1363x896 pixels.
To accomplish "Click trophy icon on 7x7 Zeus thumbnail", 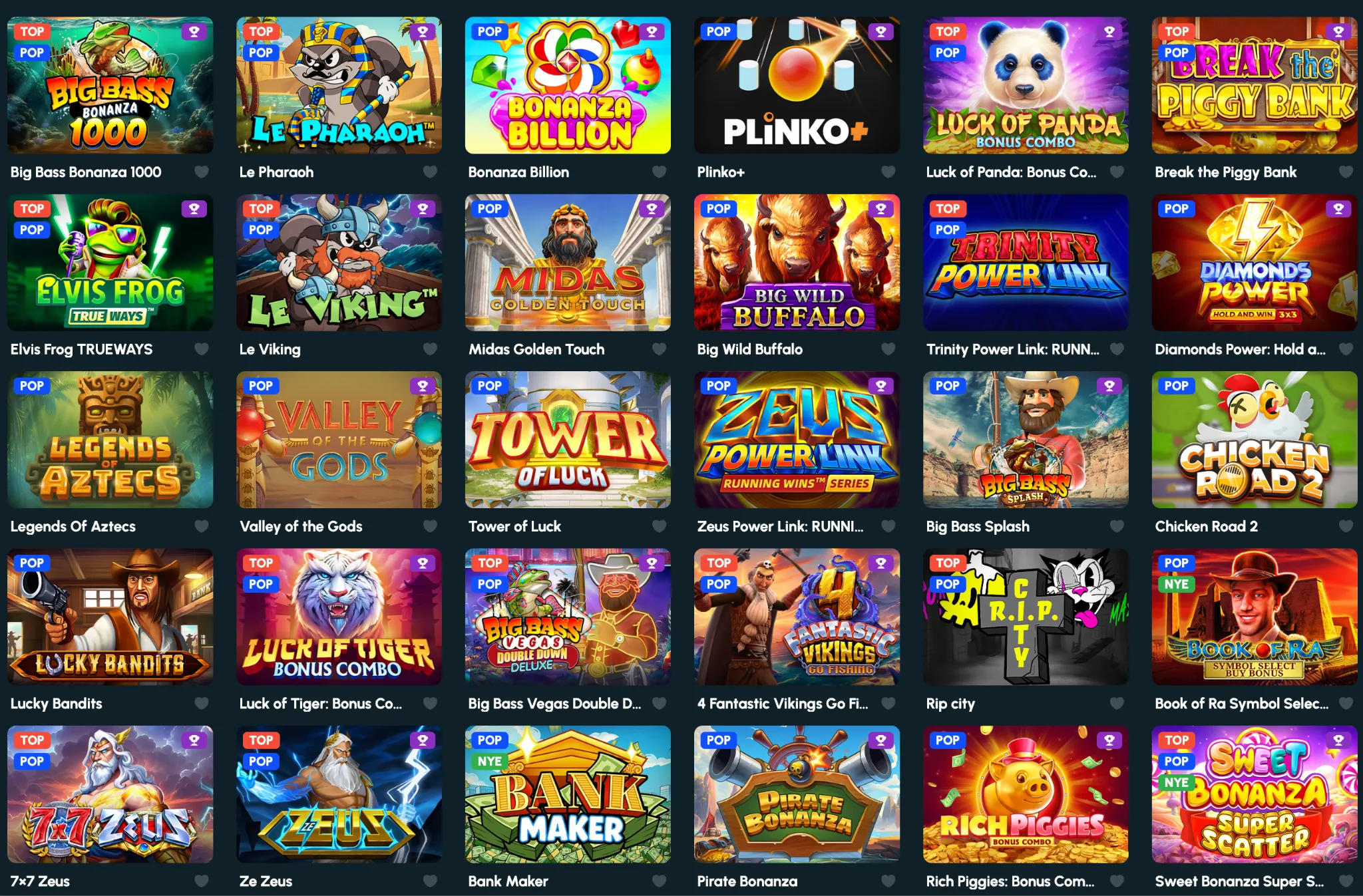I will coord(194,740).
